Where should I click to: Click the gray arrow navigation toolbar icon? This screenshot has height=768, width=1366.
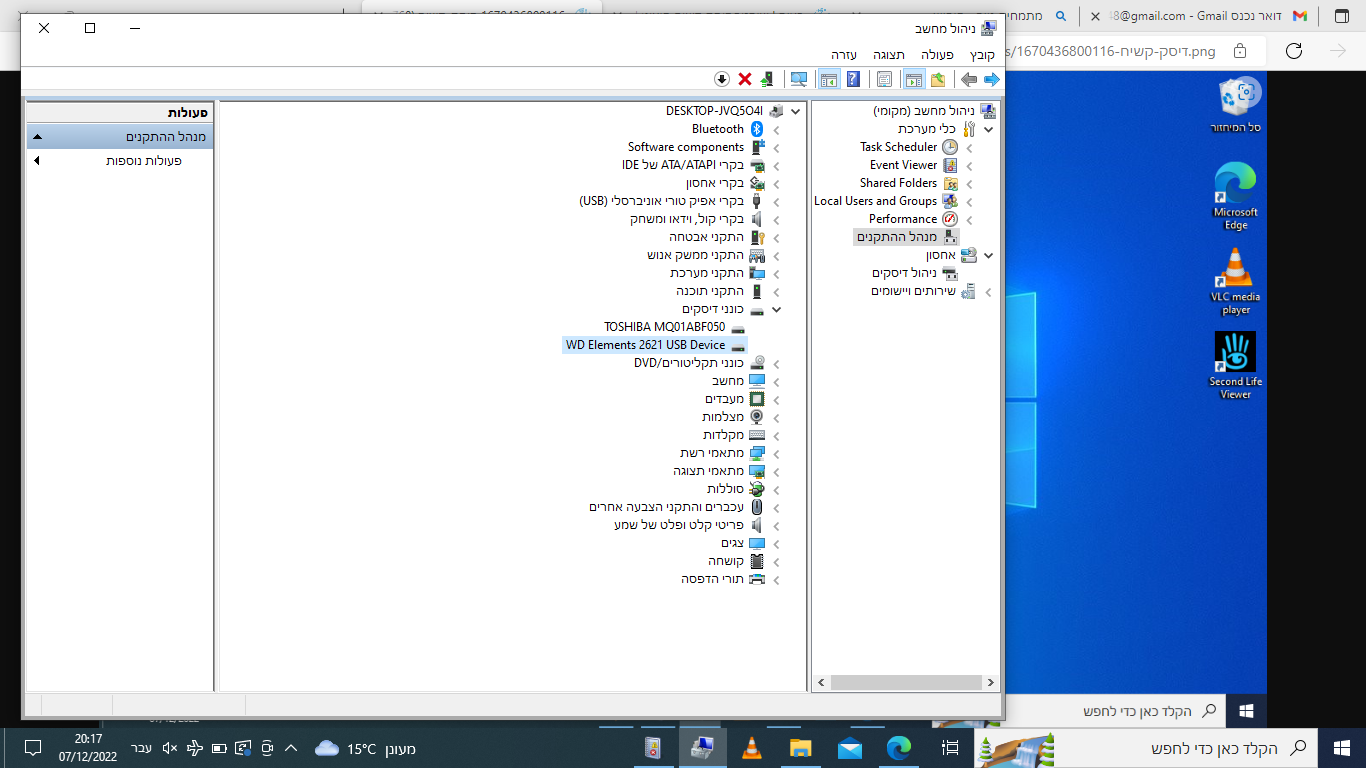pyautogui.click(x=968, y=79)
